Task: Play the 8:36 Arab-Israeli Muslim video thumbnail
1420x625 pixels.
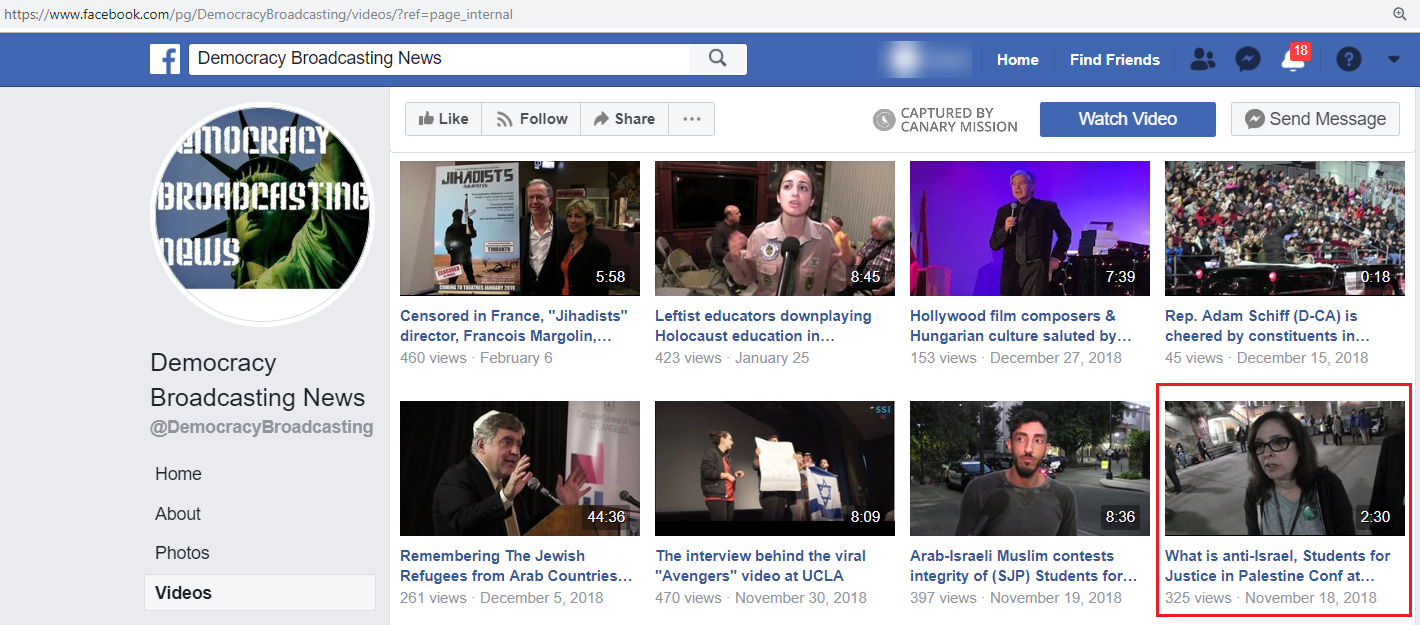Action: 1030,469
